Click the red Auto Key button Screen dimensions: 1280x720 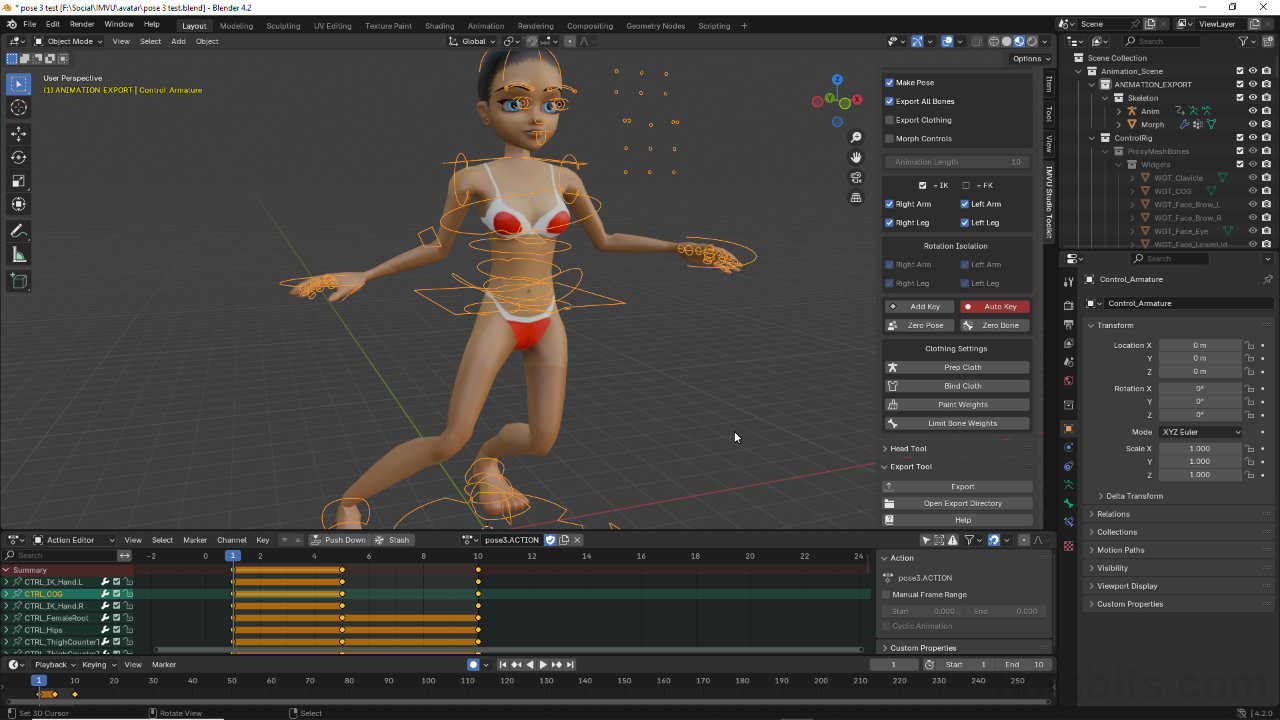pyautogui.click(x=995, y=307)
